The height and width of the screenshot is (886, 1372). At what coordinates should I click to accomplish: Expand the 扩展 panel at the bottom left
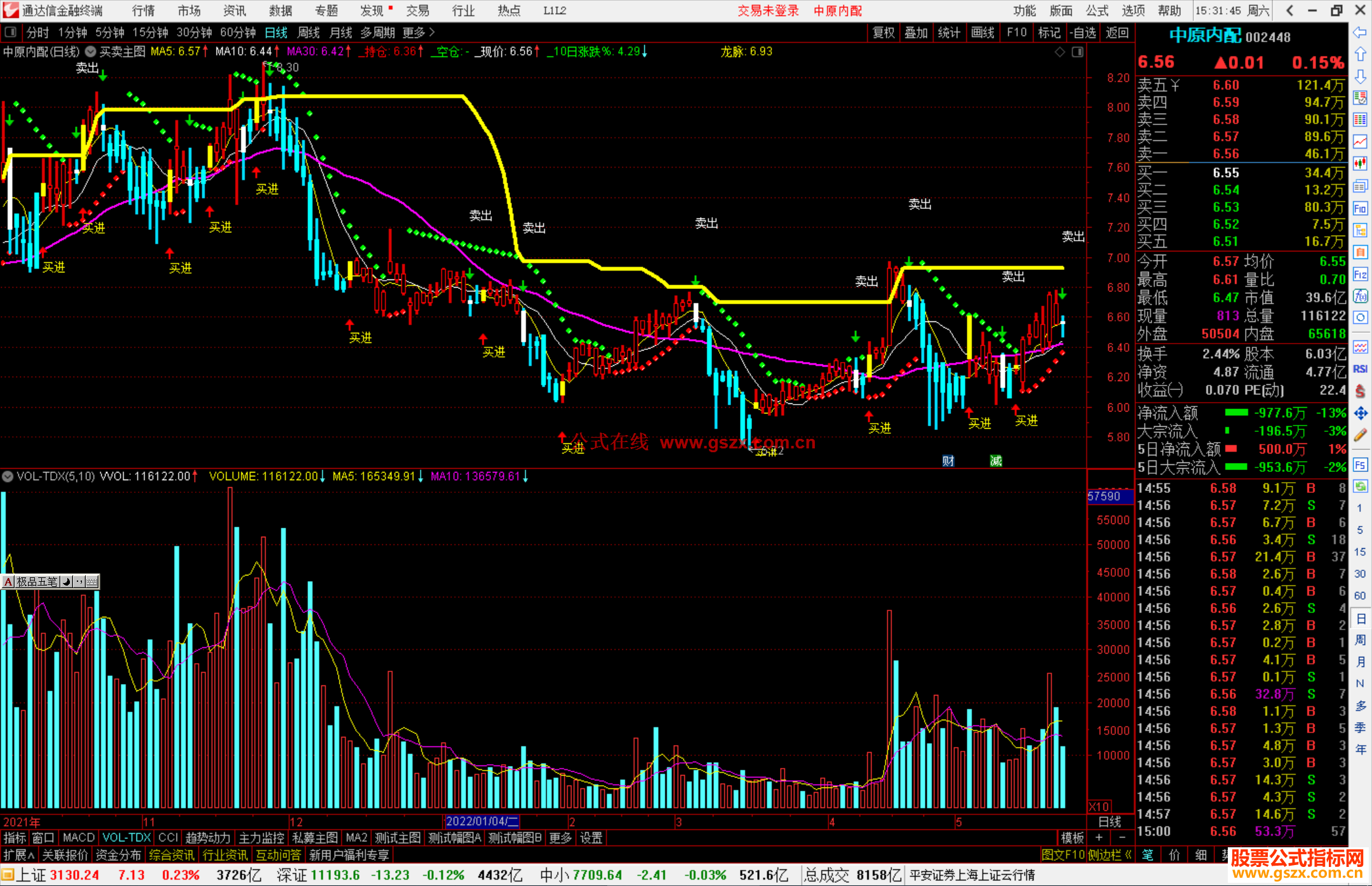19,855
